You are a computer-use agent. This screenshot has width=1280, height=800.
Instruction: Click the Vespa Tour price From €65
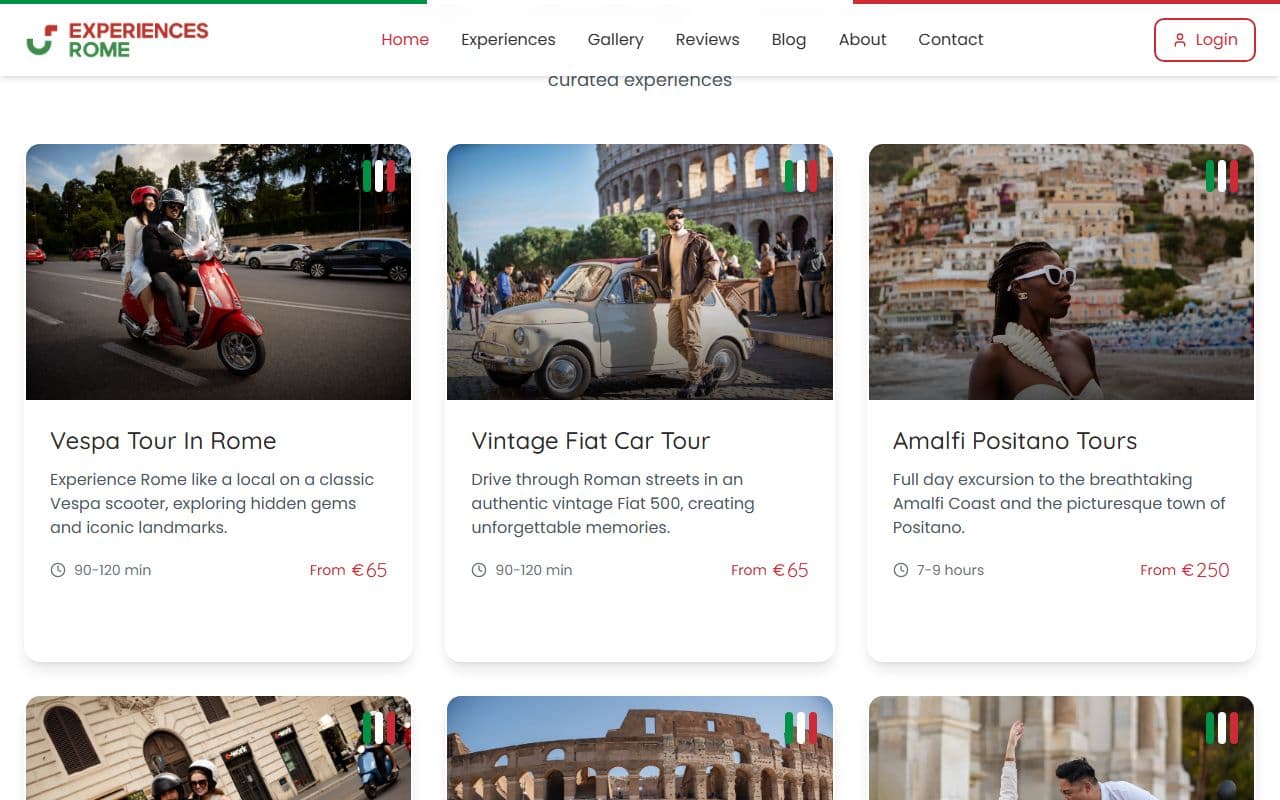[348, 570]
